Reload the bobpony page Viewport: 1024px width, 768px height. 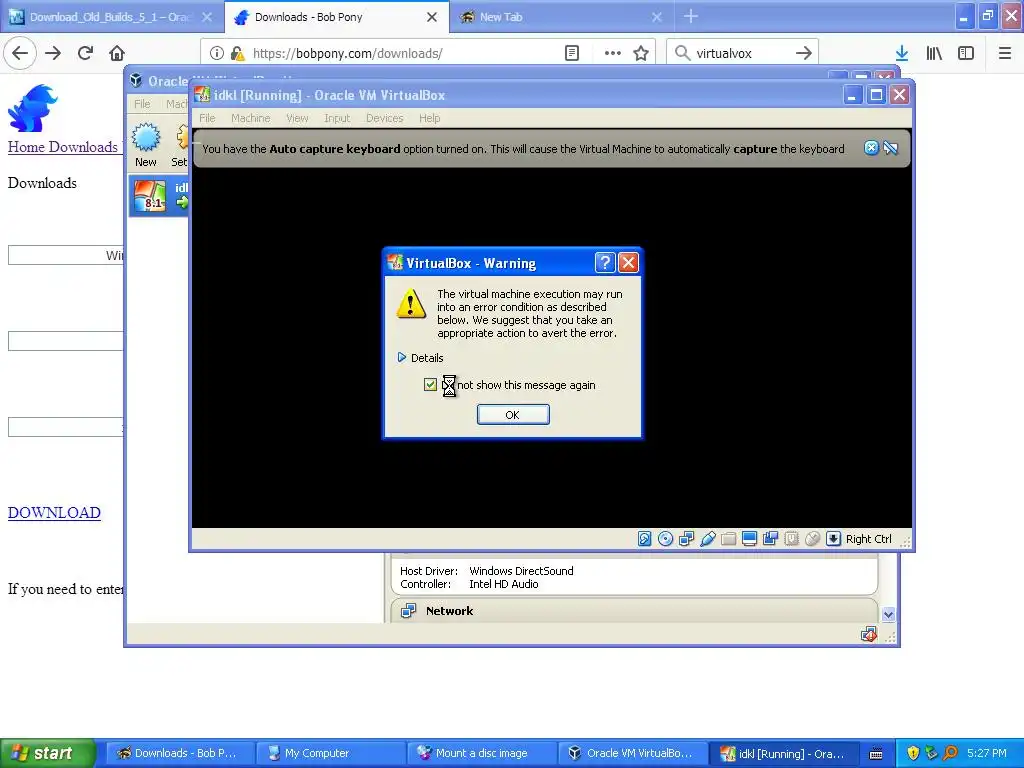85,53
